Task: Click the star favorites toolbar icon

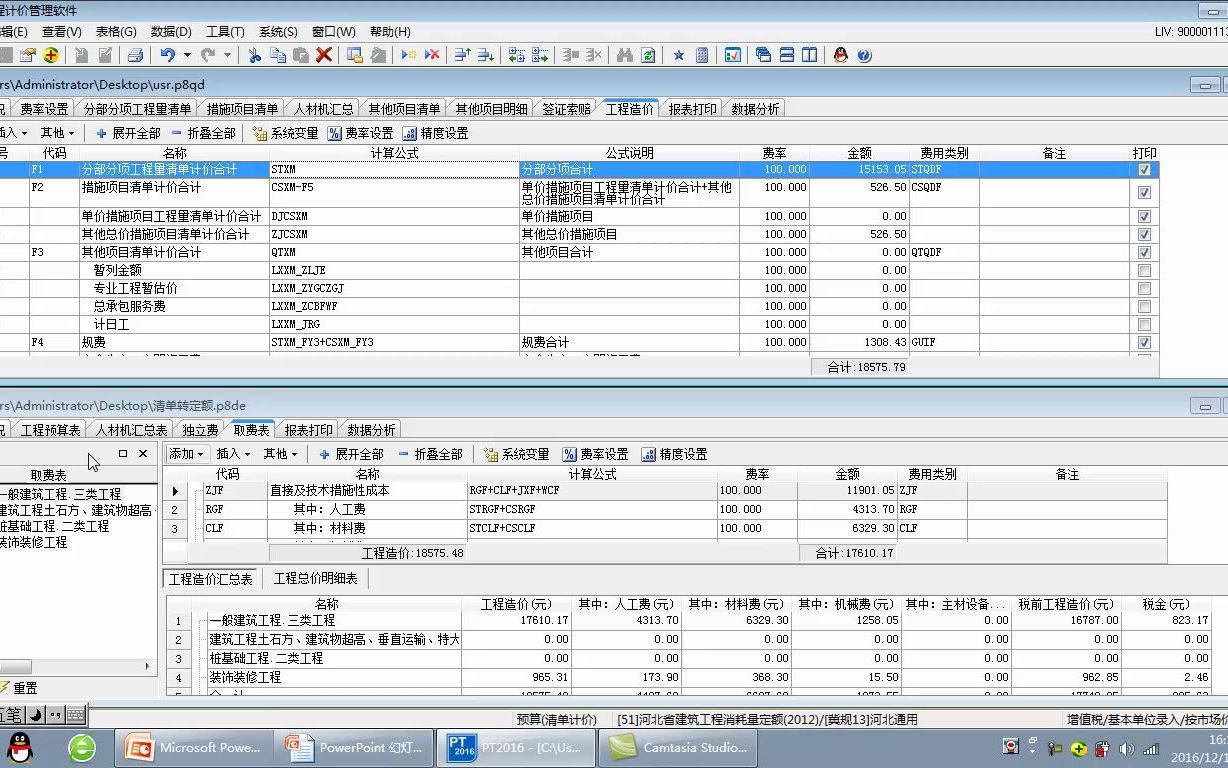Action: (679, 55)
